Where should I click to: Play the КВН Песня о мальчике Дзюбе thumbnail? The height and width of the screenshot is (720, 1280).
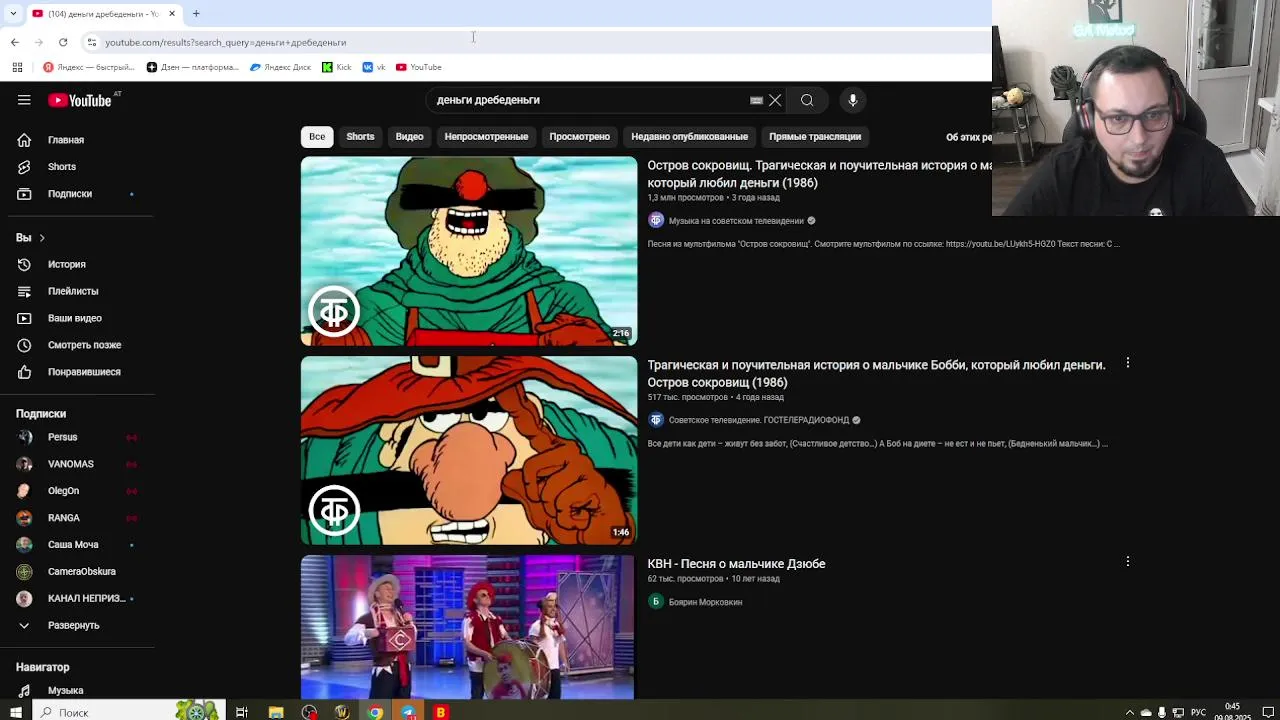click(x=469, y=627)
